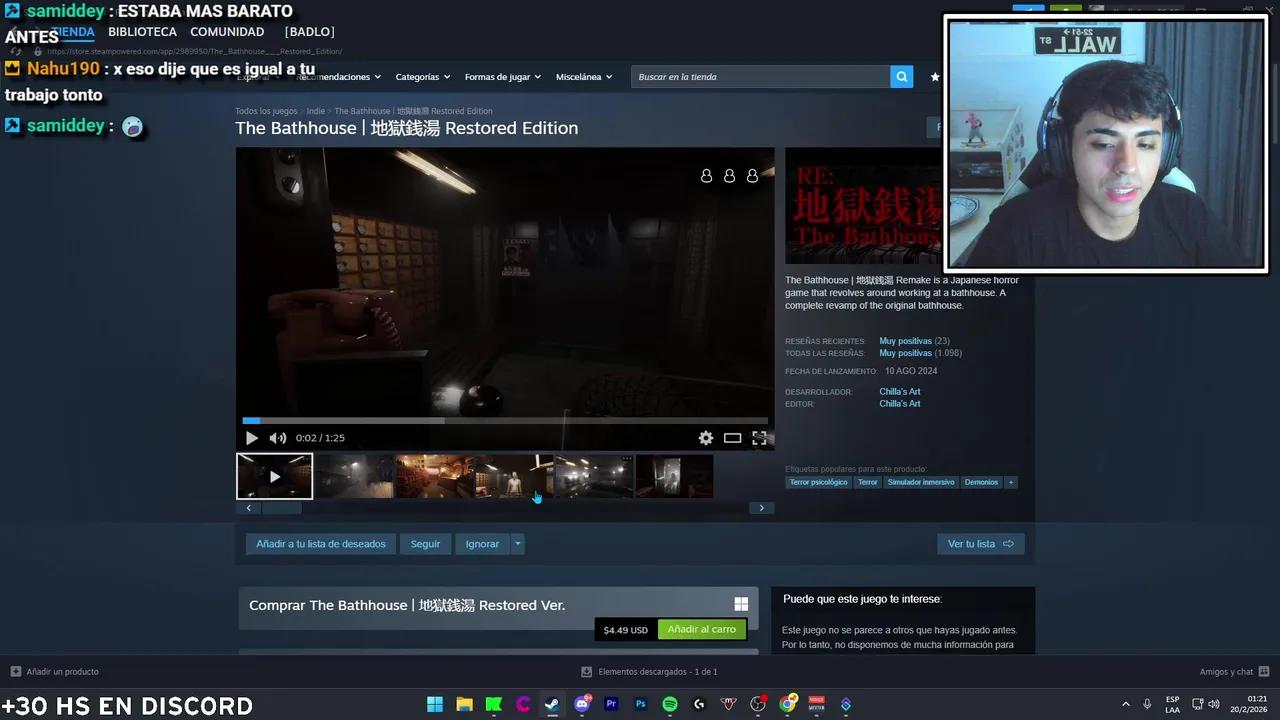The image size is (1280, 720).
Task: Focus the Buscar en la tienda field
Action: pos(761,77)
